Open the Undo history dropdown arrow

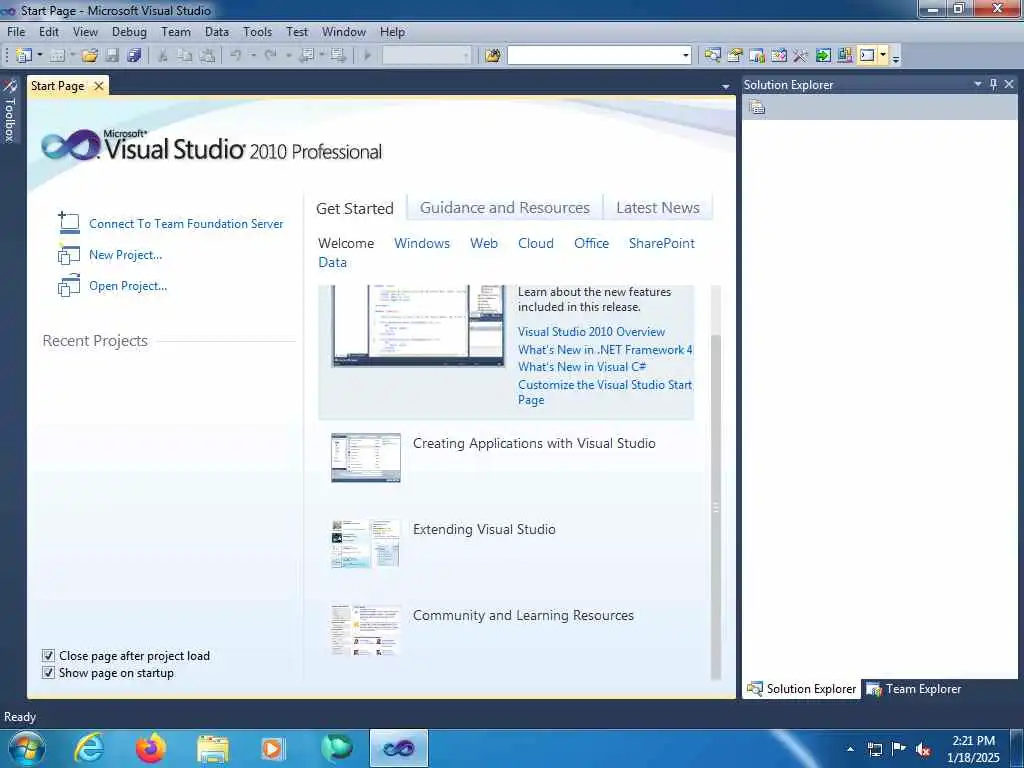click(253, 56)
